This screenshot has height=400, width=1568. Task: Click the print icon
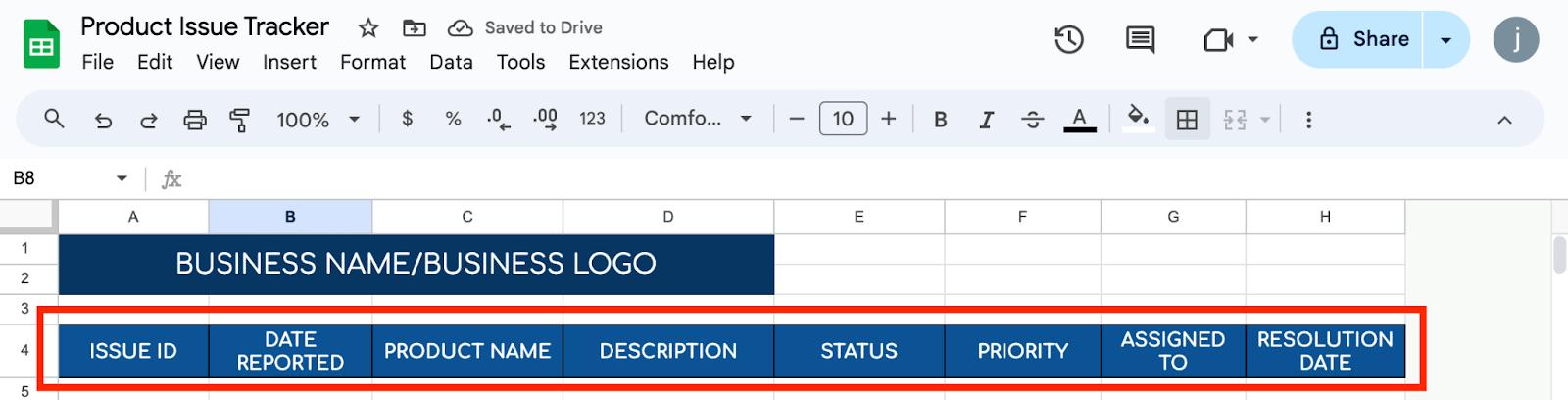(x=195, y=120)
